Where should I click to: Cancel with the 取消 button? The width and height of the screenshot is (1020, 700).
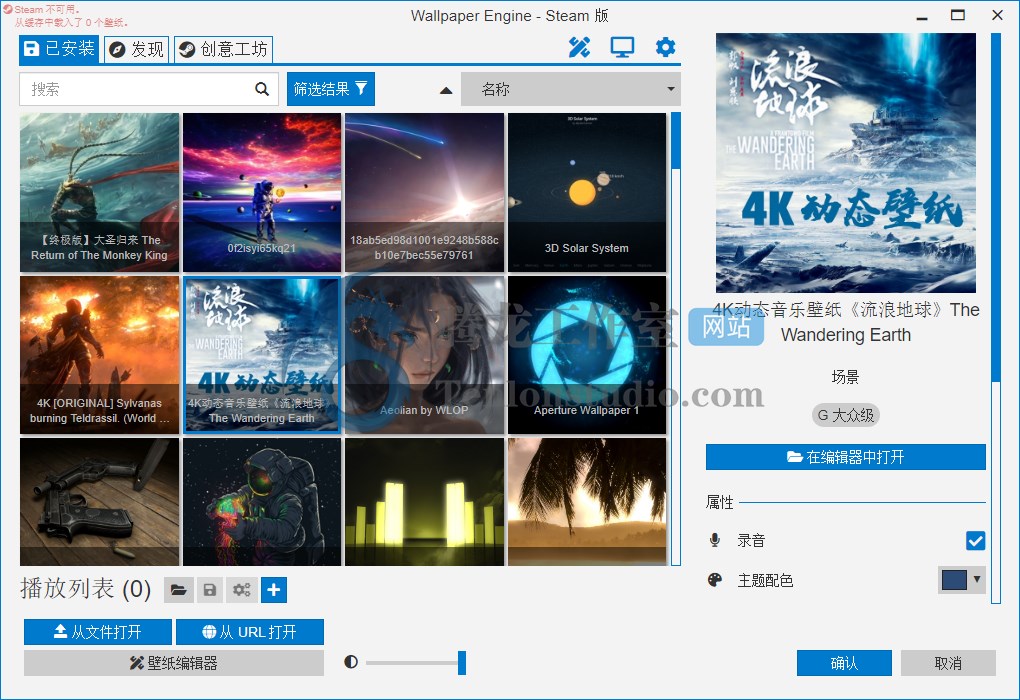(x=948, y=663)
